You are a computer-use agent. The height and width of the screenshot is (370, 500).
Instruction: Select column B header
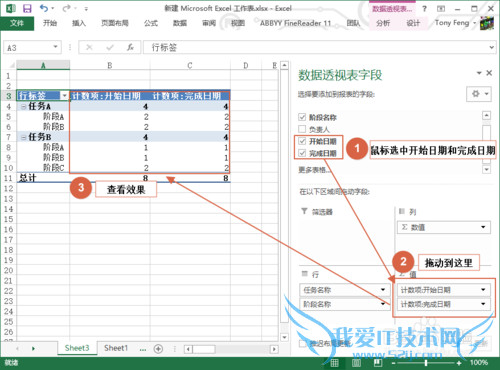[x=110, y=65]
